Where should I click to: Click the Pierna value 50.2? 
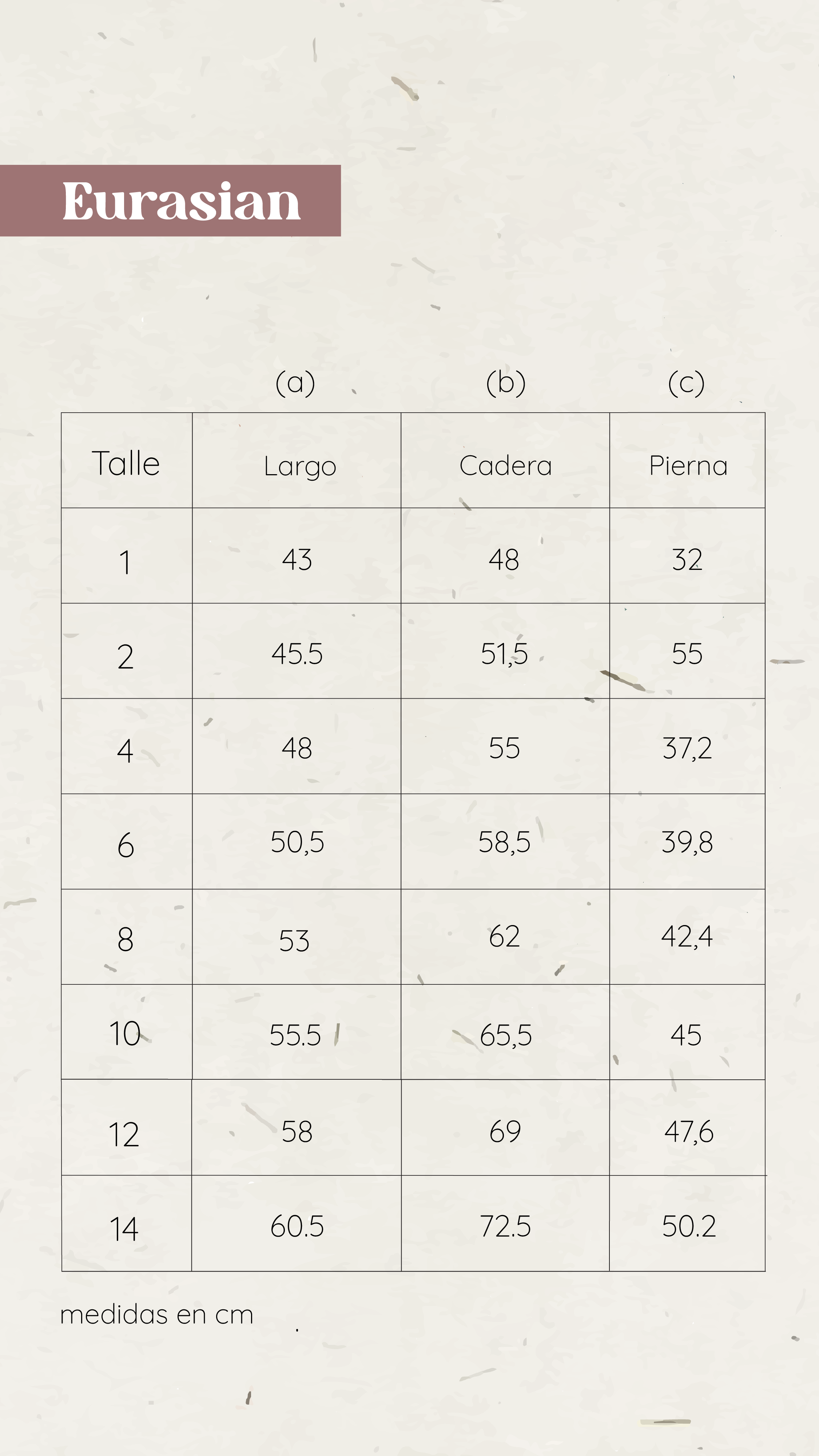pyautogui.click(x=688, y=1226)
